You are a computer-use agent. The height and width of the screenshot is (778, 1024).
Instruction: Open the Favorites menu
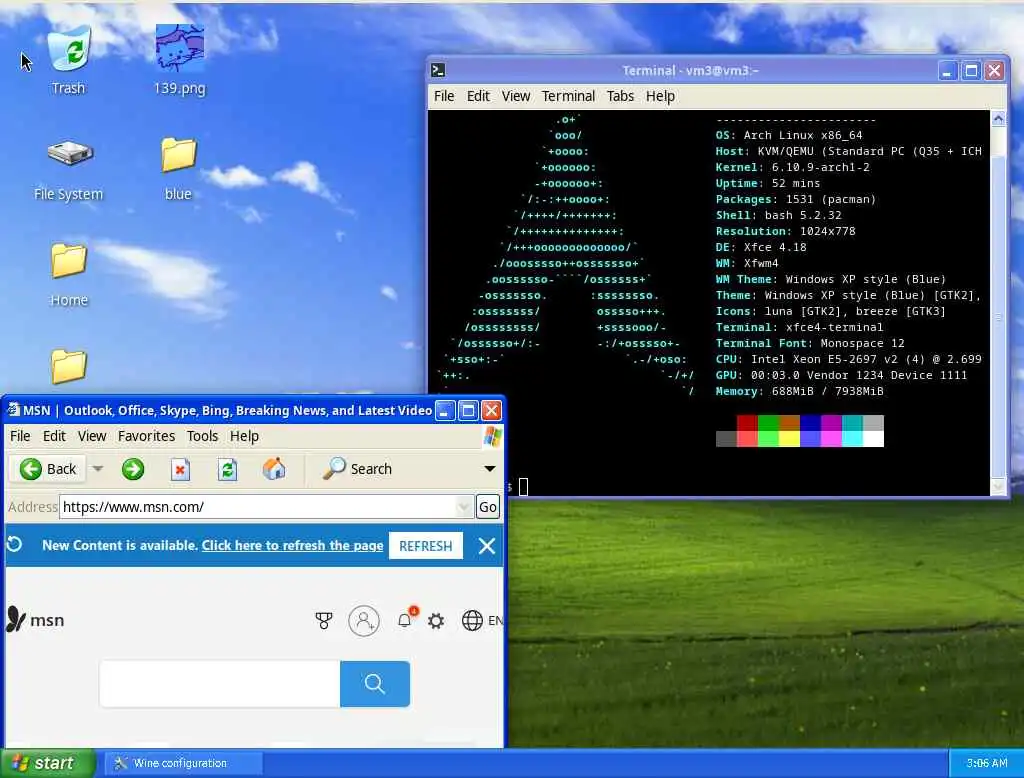146,436
